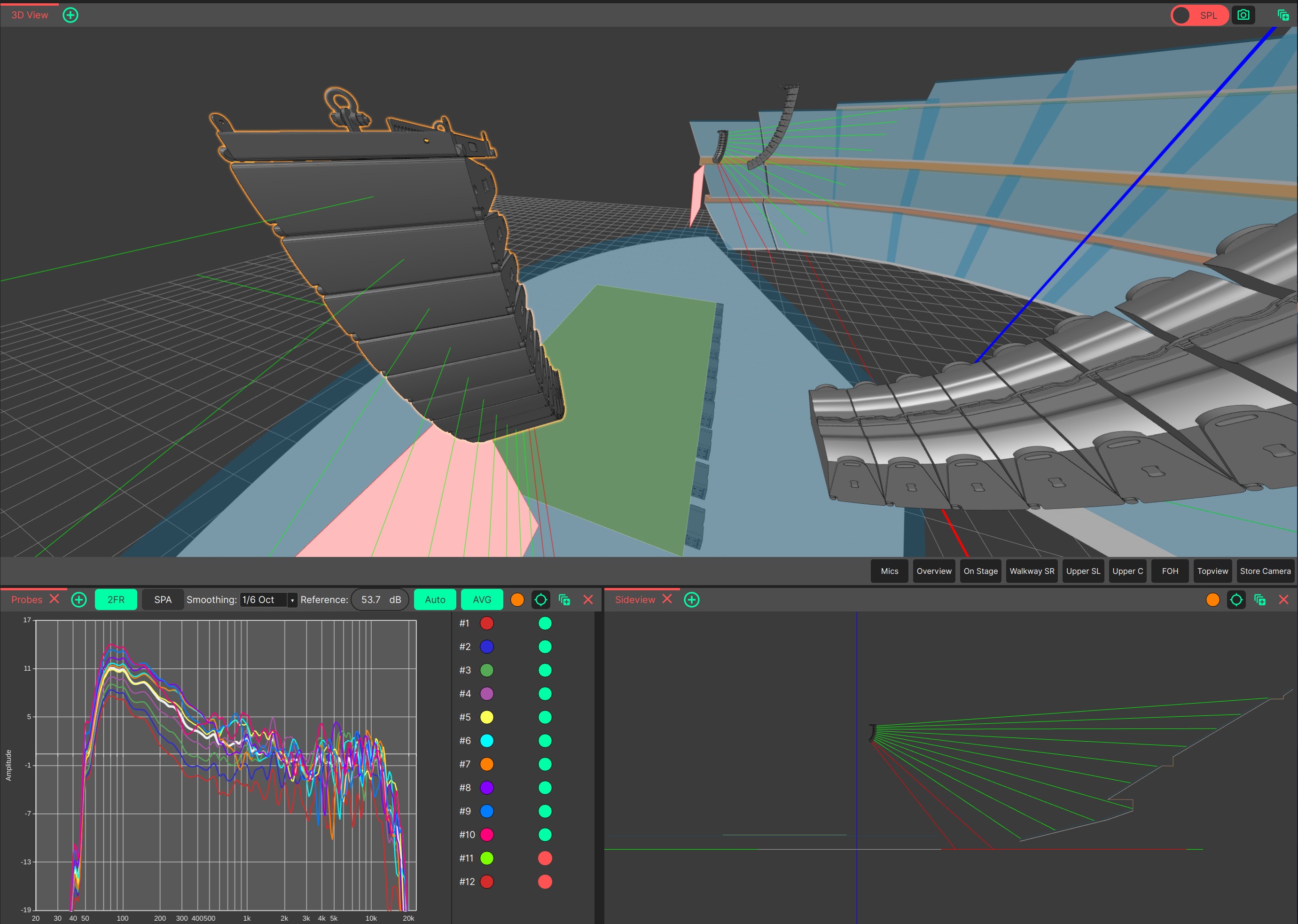Click the duplicate panel icon in Sideview header
This screenshot has height=924, width=1298.
(x=1259, y=600)
